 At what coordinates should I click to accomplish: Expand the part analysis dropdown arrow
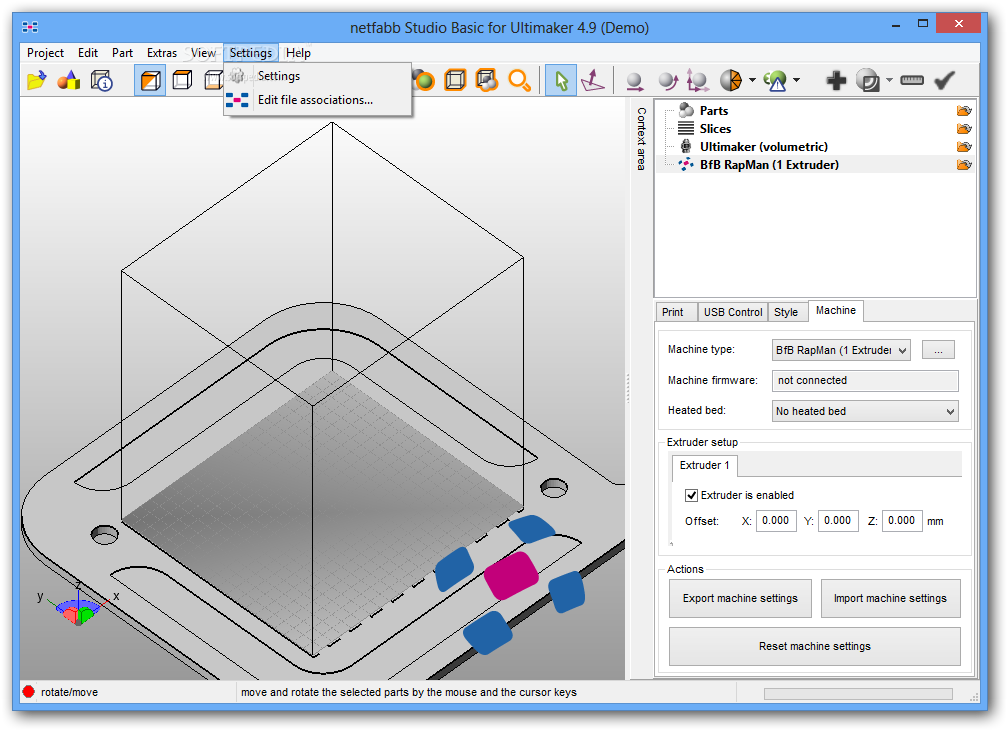[796, 81]
